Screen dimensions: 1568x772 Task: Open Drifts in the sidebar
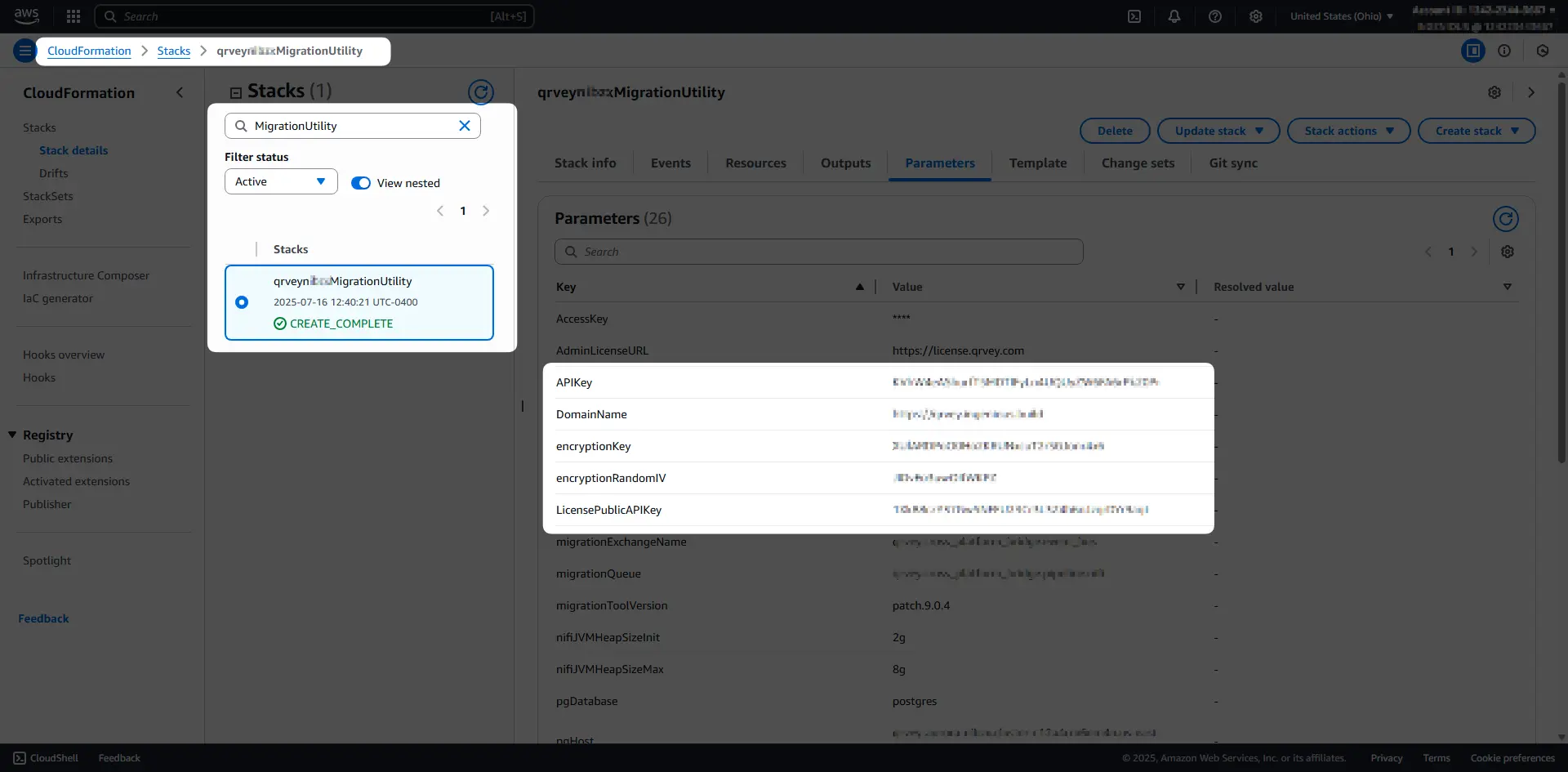point(54,173)
